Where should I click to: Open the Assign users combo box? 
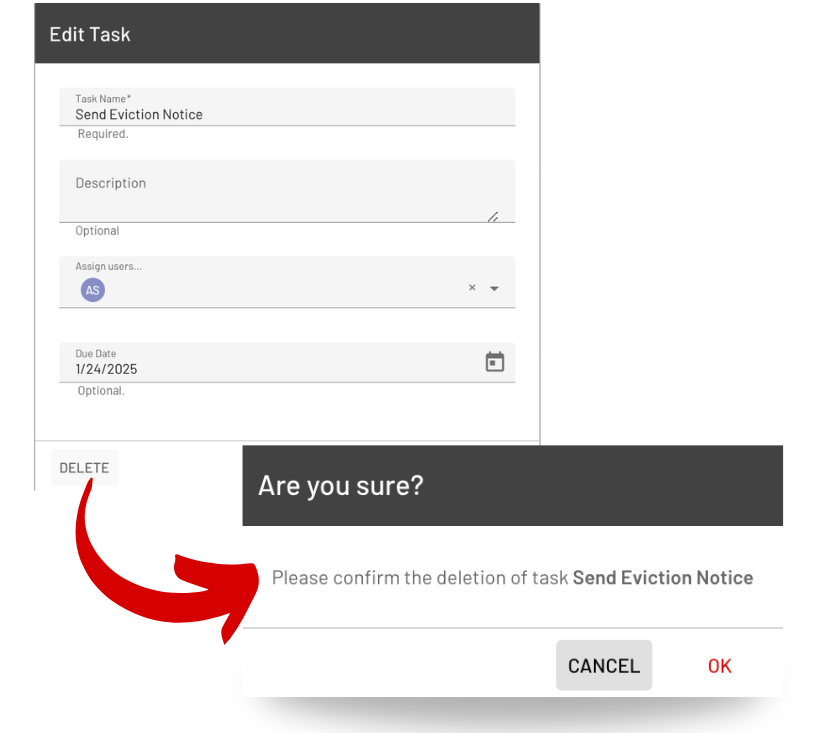(287, 282)
